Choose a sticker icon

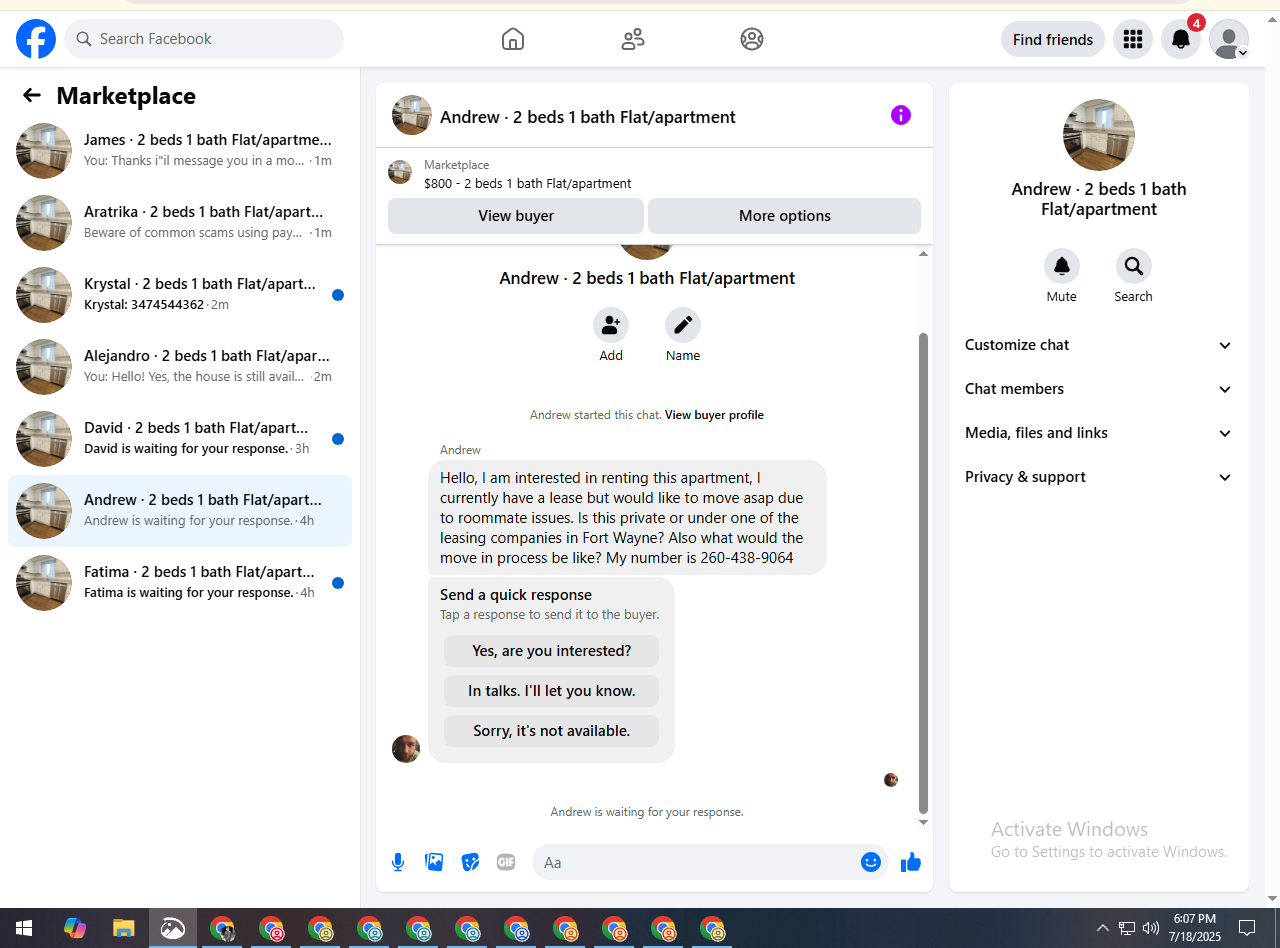[470, 862]
